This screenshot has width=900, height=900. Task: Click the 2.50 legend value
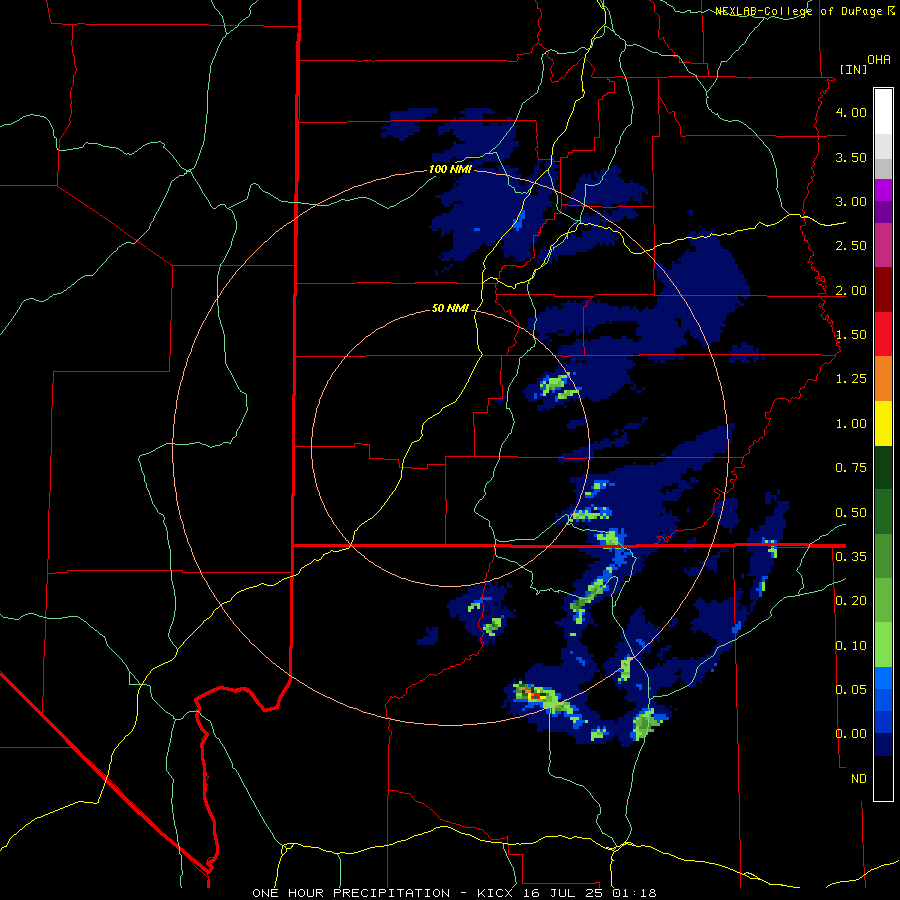[x=851, y=246]
